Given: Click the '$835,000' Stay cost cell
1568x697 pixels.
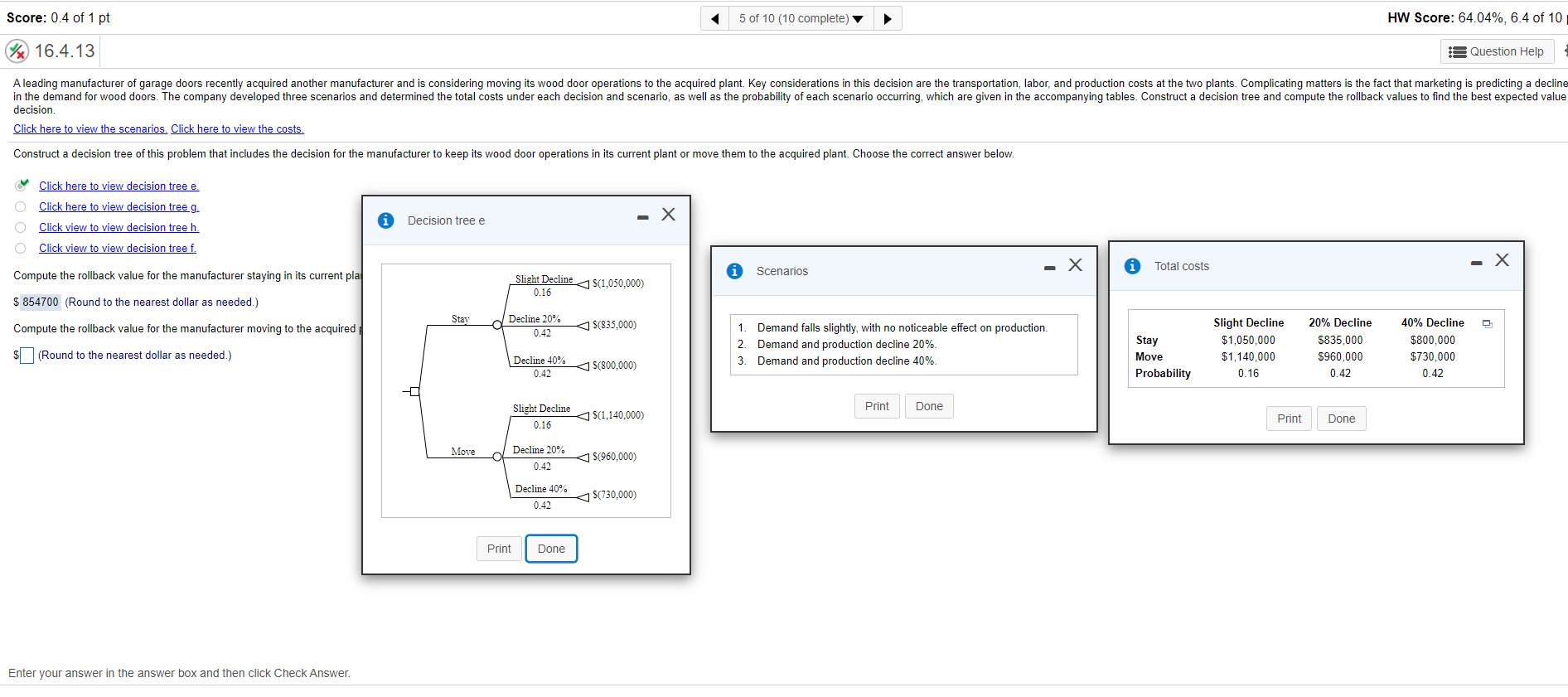Looking at the screenshot, I should point(1340,340).
